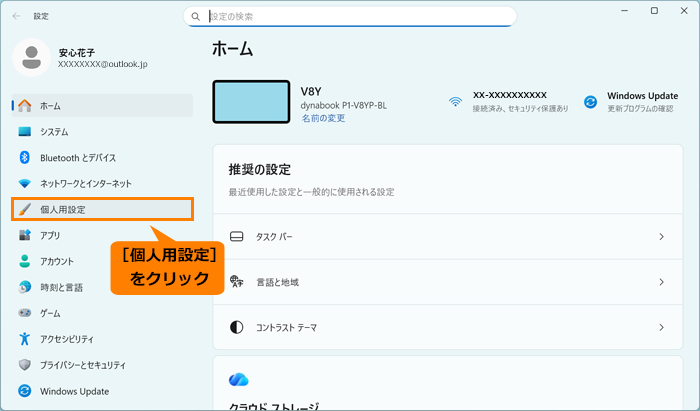Open ネットワークとインターネット settings

click(x=103, y=183)
